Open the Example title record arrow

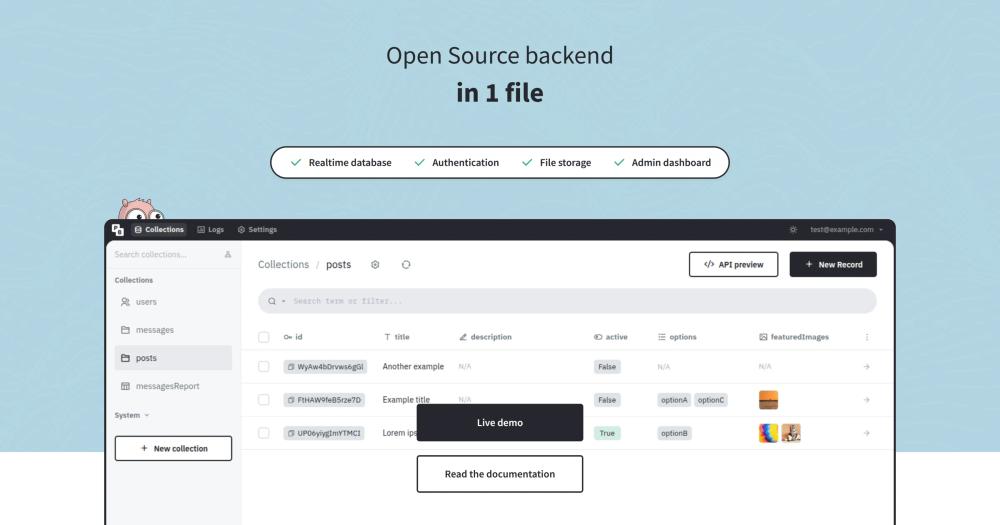point(867,400)
